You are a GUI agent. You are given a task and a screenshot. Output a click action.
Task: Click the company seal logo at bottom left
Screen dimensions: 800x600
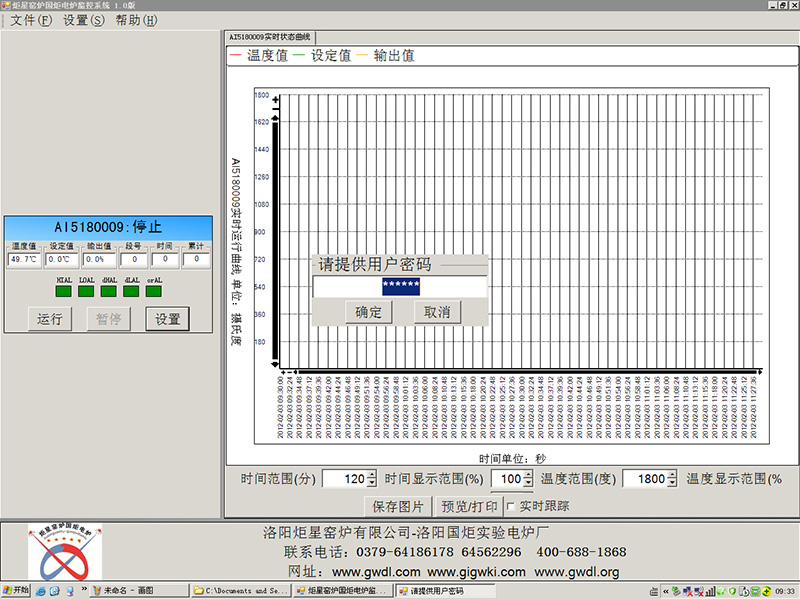[63, 551]
